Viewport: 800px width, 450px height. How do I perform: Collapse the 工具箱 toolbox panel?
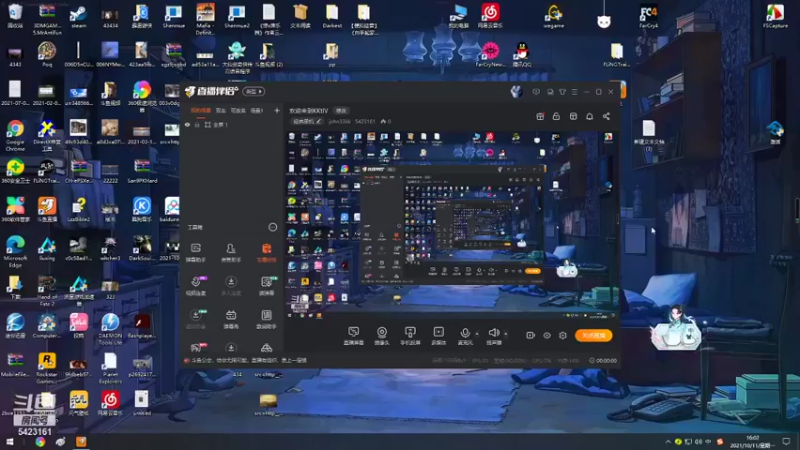click(273, 227)
